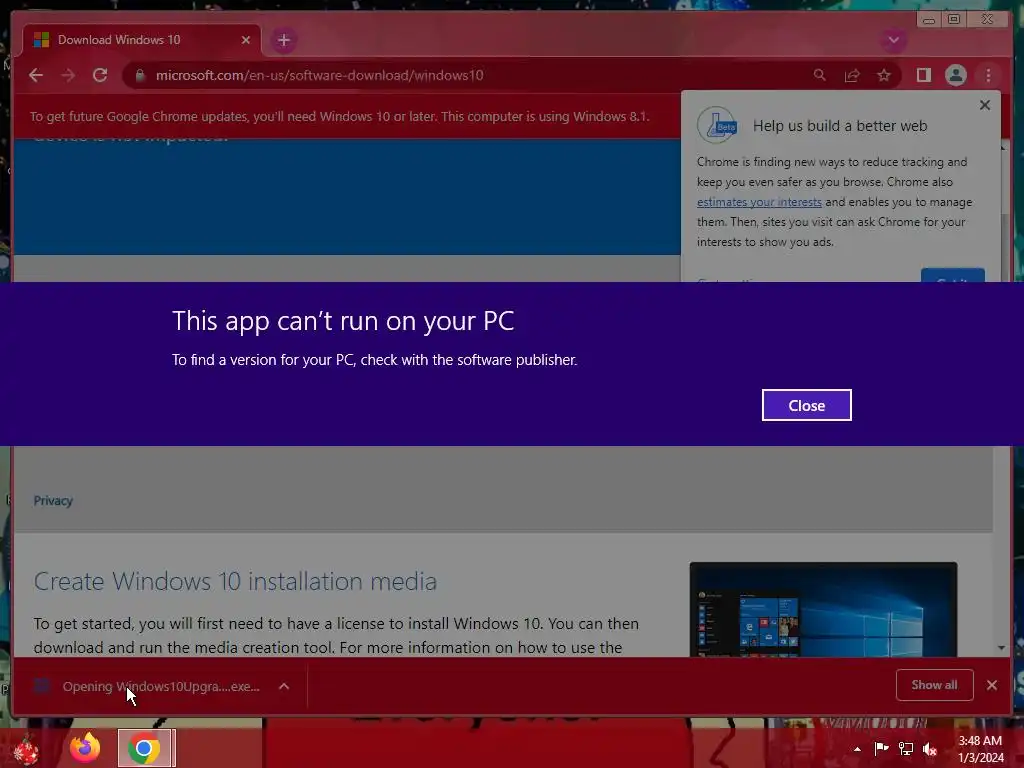
Task: Click the zoom magnifier icon in the address bar
Action: click(x=820, y=75)
